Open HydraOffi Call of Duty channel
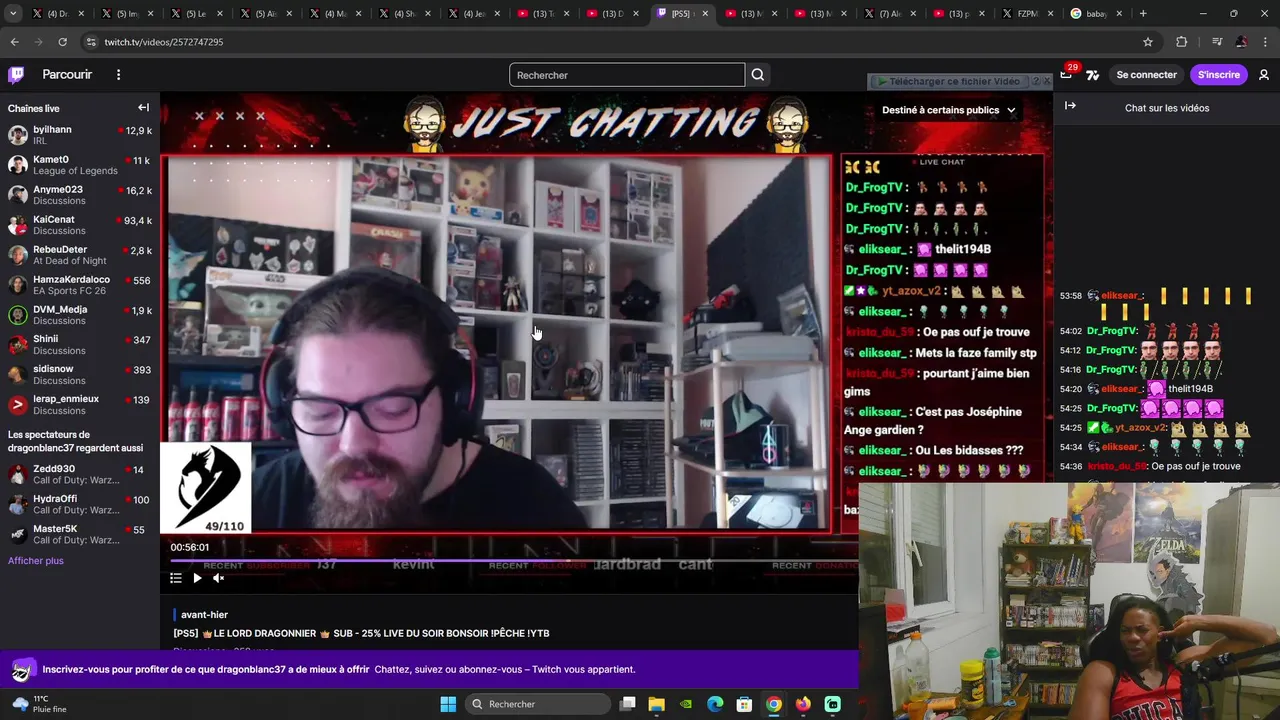The width and height of the screenshot is (1280, 720). [x=80, y=505]
